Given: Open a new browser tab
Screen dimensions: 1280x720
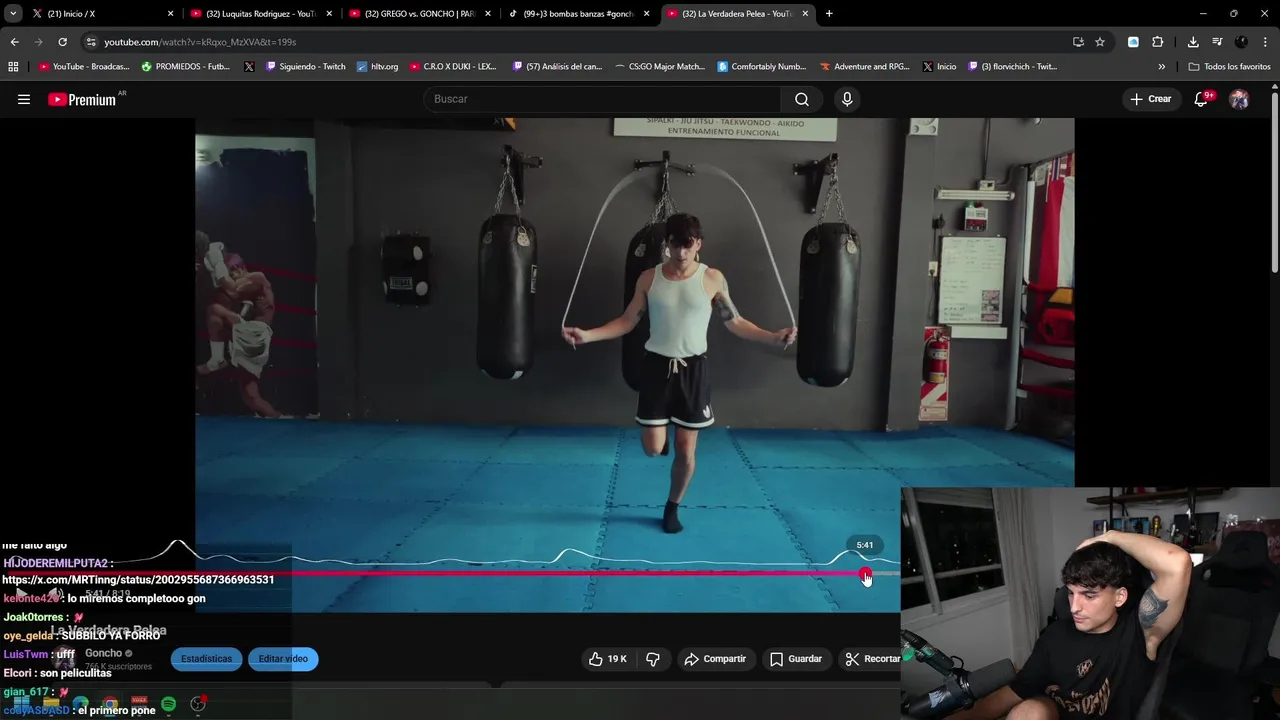Looking at the screenshot, I should pyautogui.click(x=829, y=14).
